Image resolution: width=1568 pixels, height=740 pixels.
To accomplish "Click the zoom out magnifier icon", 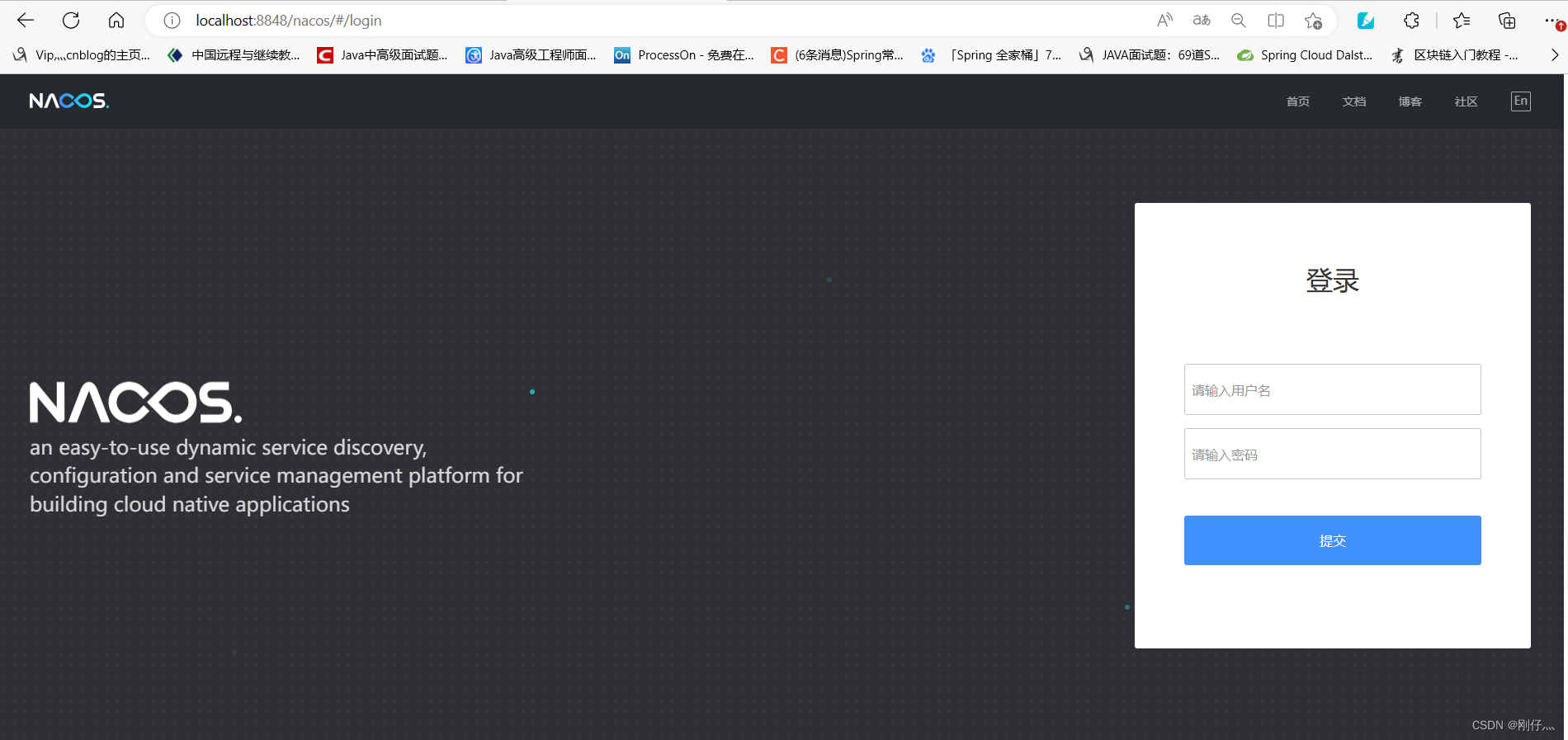I will pos(1239,21).
